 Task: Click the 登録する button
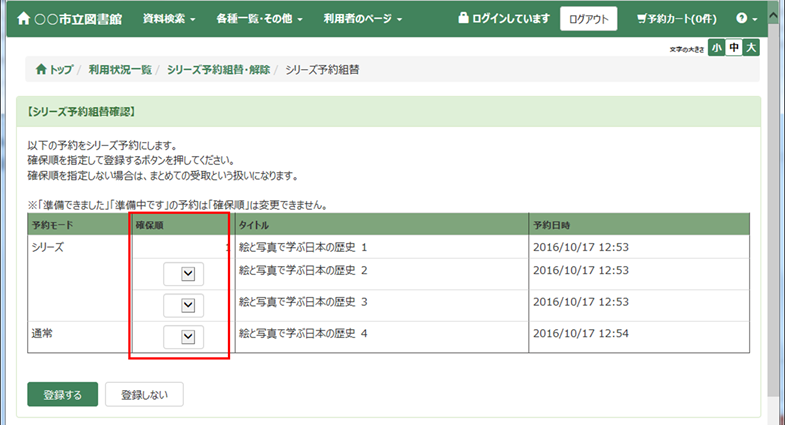tap(62, 394)
